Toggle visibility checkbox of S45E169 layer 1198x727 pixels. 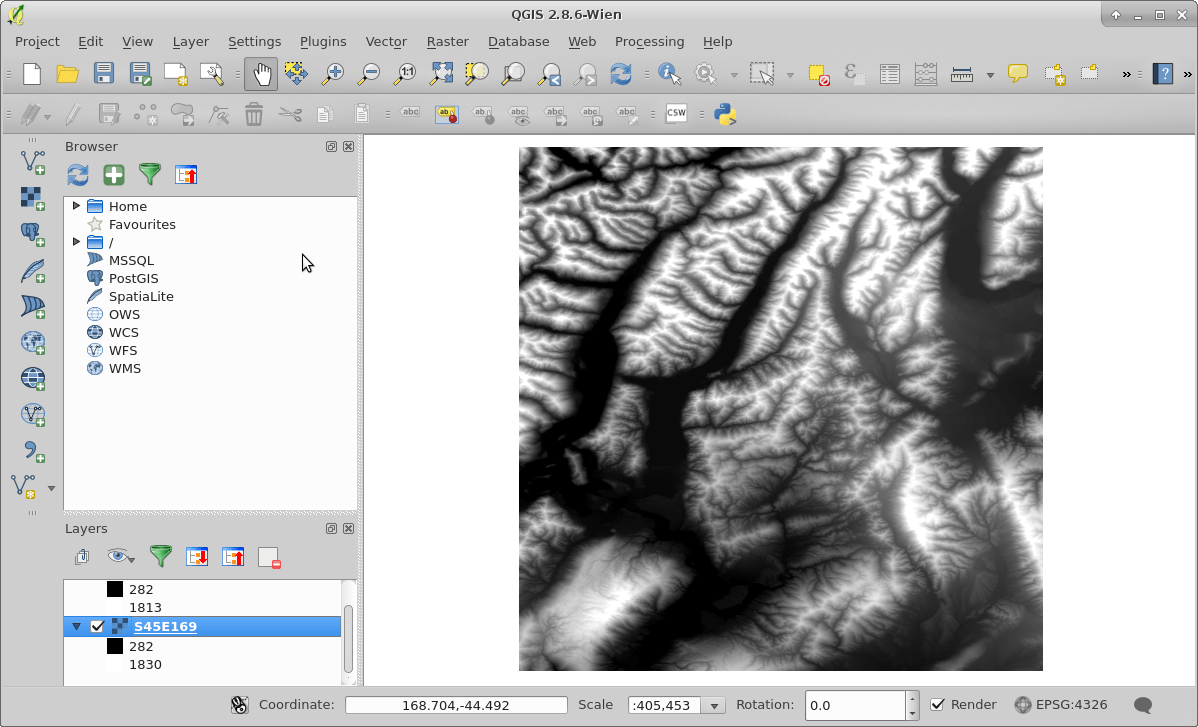(x=97, y=626)
